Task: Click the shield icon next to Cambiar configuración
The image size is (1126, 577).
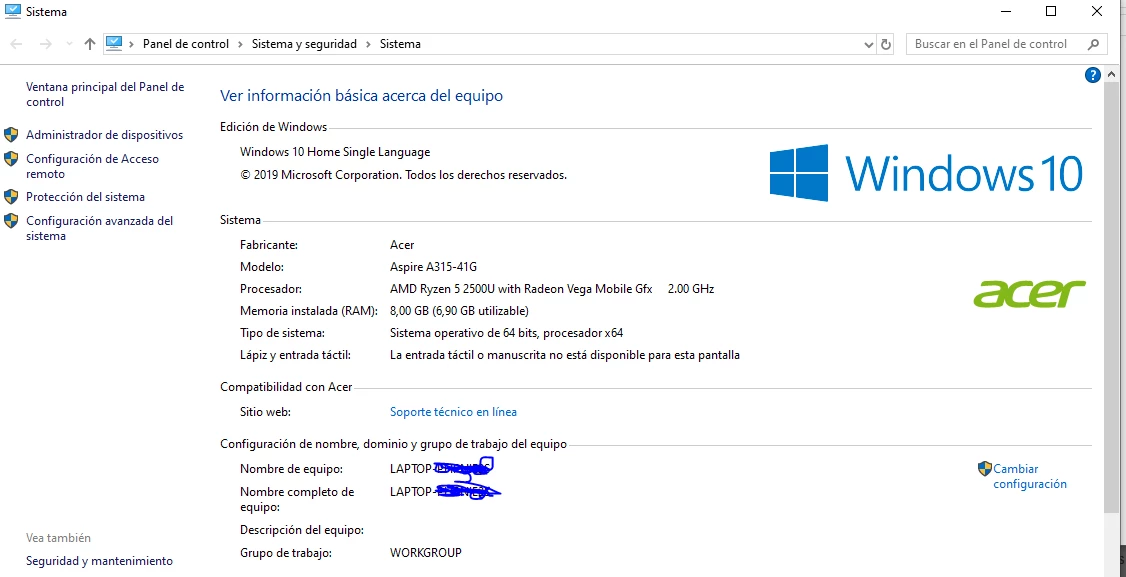Action: tap(985, 468)
